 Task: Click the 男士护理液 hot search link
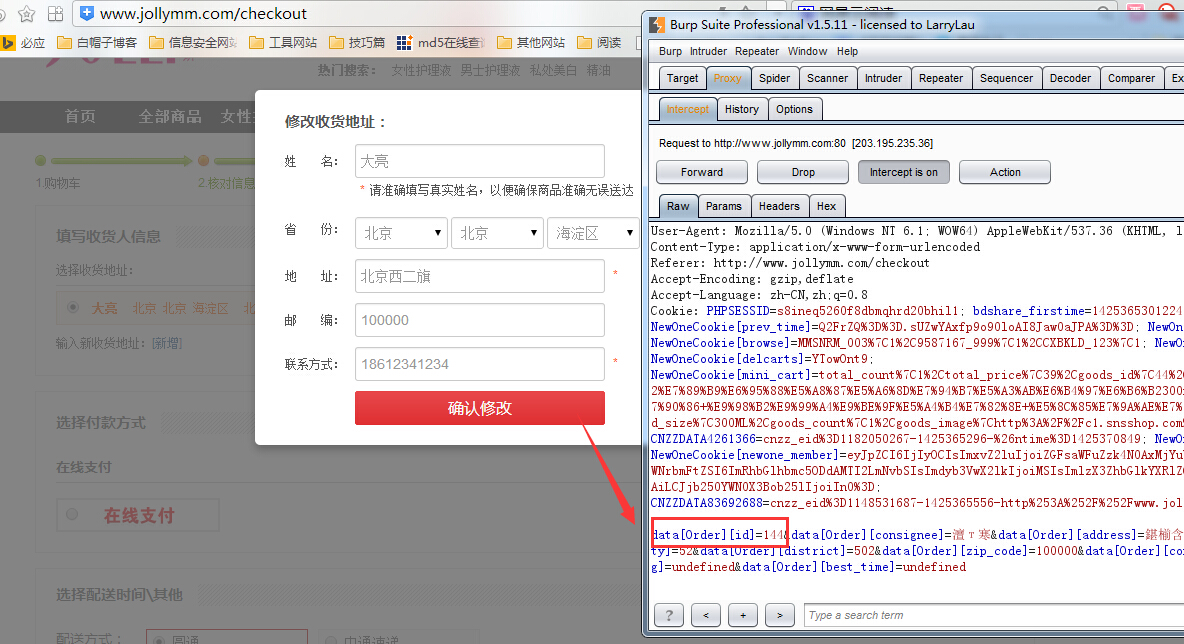click(490, 70)
